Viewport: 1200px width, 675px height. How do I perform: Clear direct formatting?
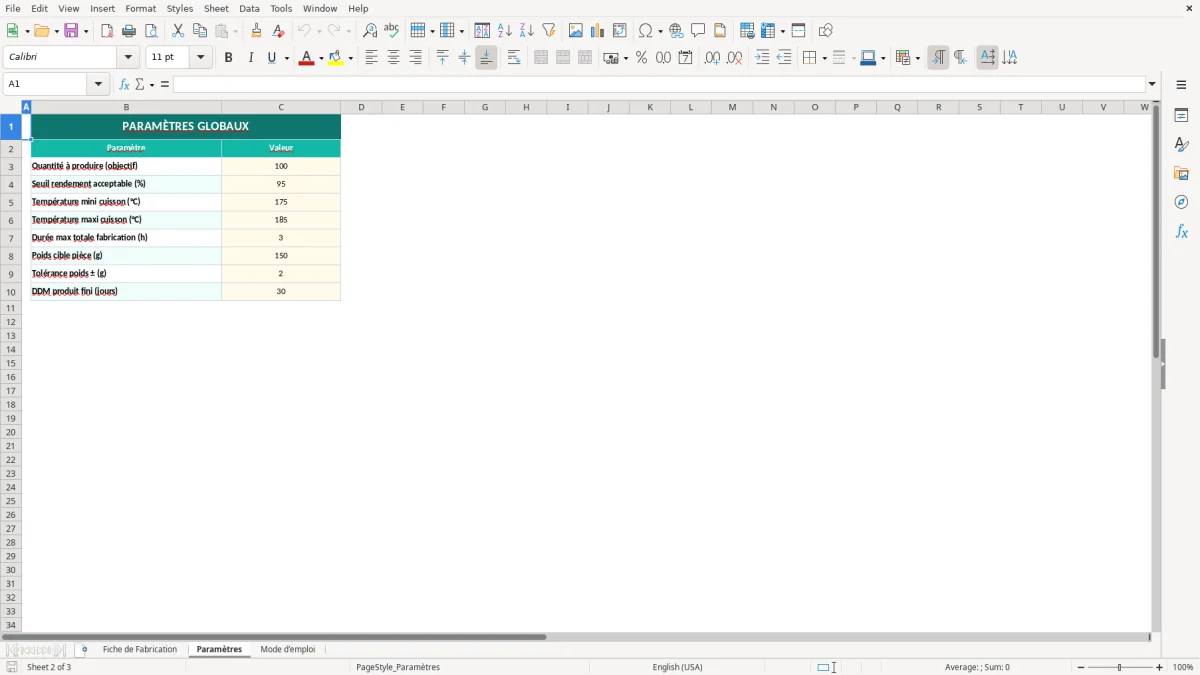[x=278, y=31]
